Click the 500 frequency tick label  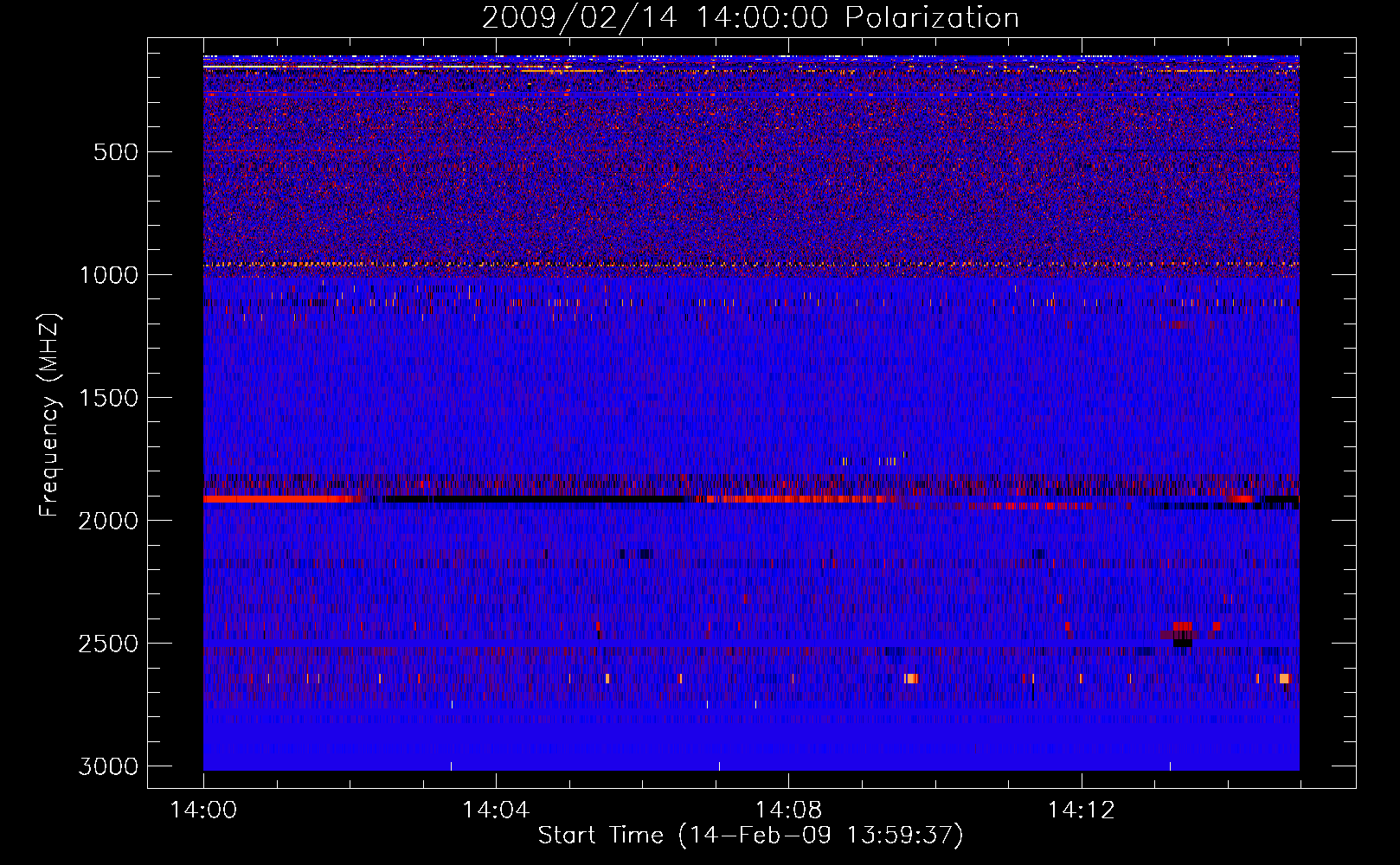[x=115, y=152]
